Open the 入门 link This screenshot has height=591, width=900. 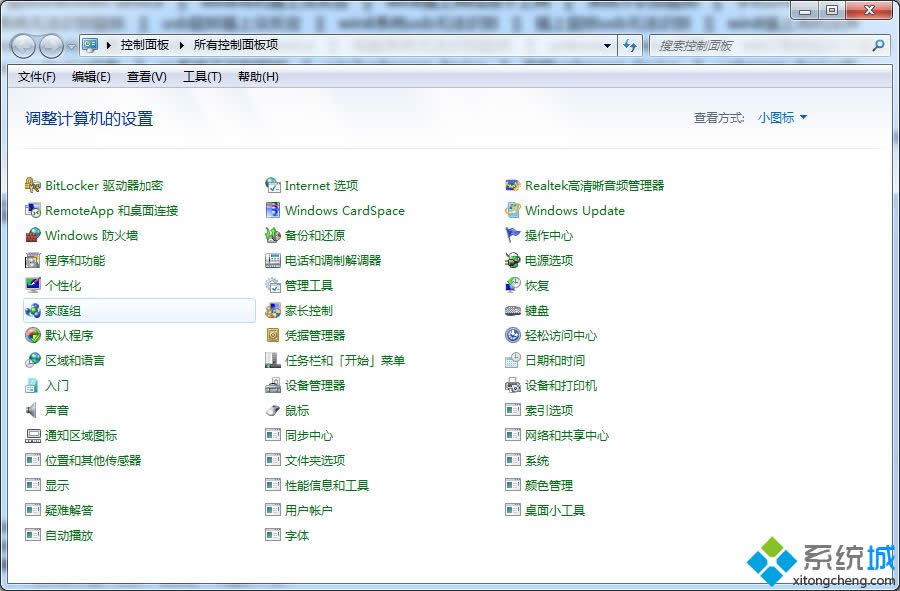coord(57,386)
